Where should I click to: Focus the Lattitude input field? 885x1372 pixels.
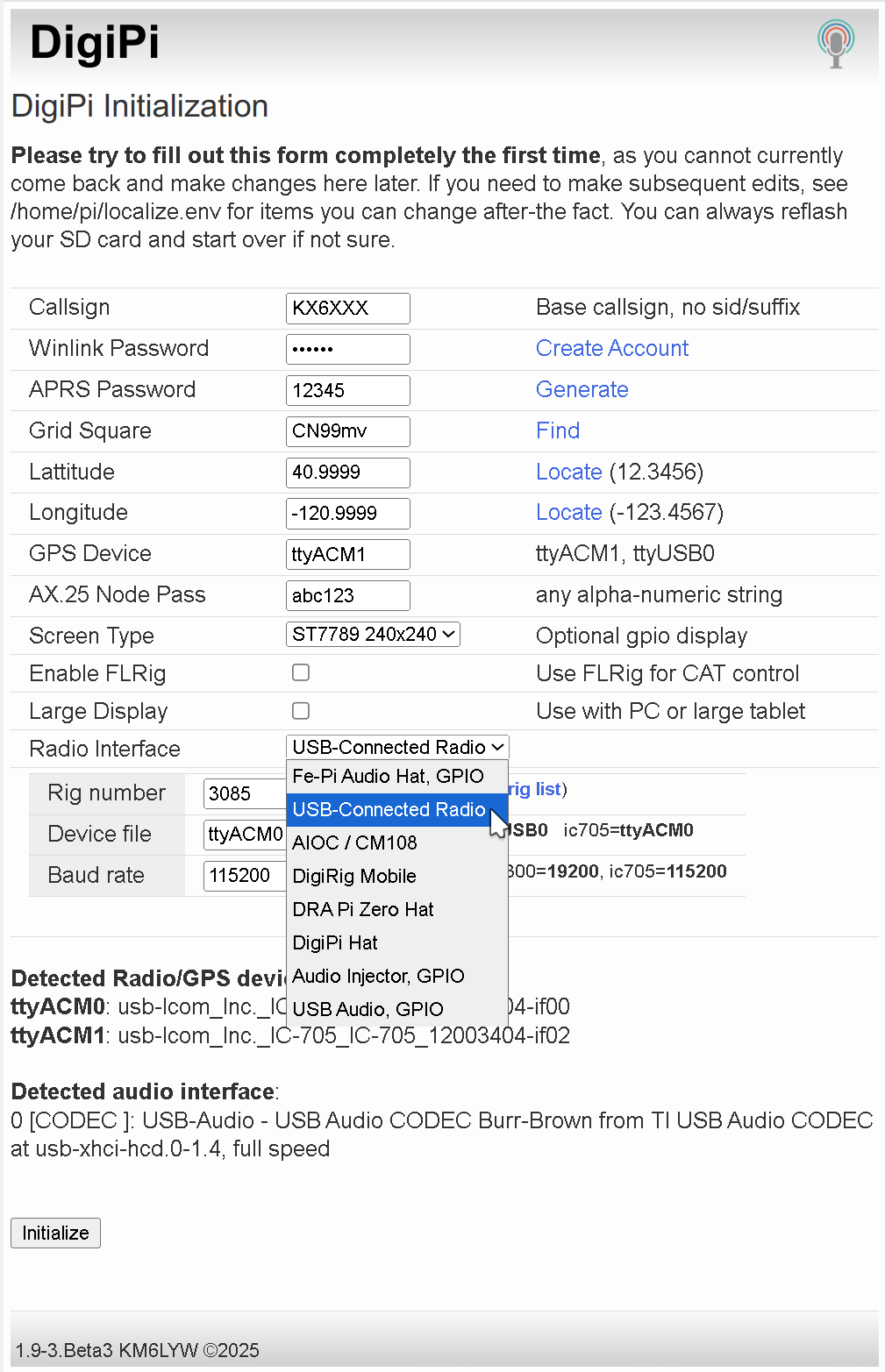(348, 473)
